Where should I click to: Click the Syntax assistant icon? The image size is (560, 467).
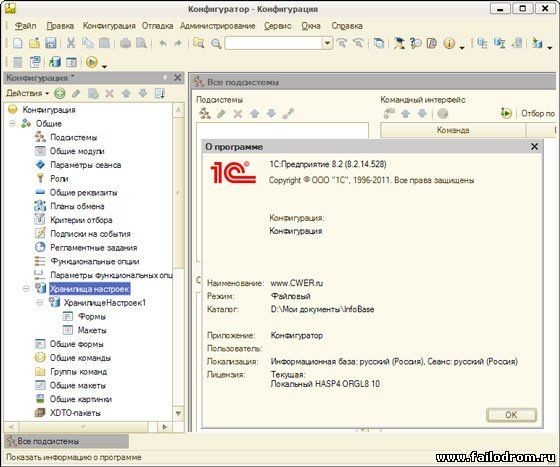tap(399, 43)
